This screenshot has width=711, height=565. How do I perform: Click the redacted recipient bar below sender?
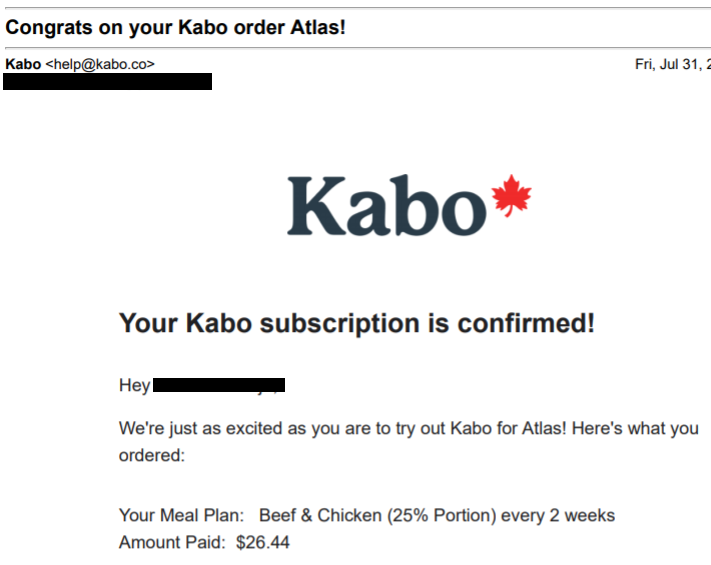click(x=107, y=82)
